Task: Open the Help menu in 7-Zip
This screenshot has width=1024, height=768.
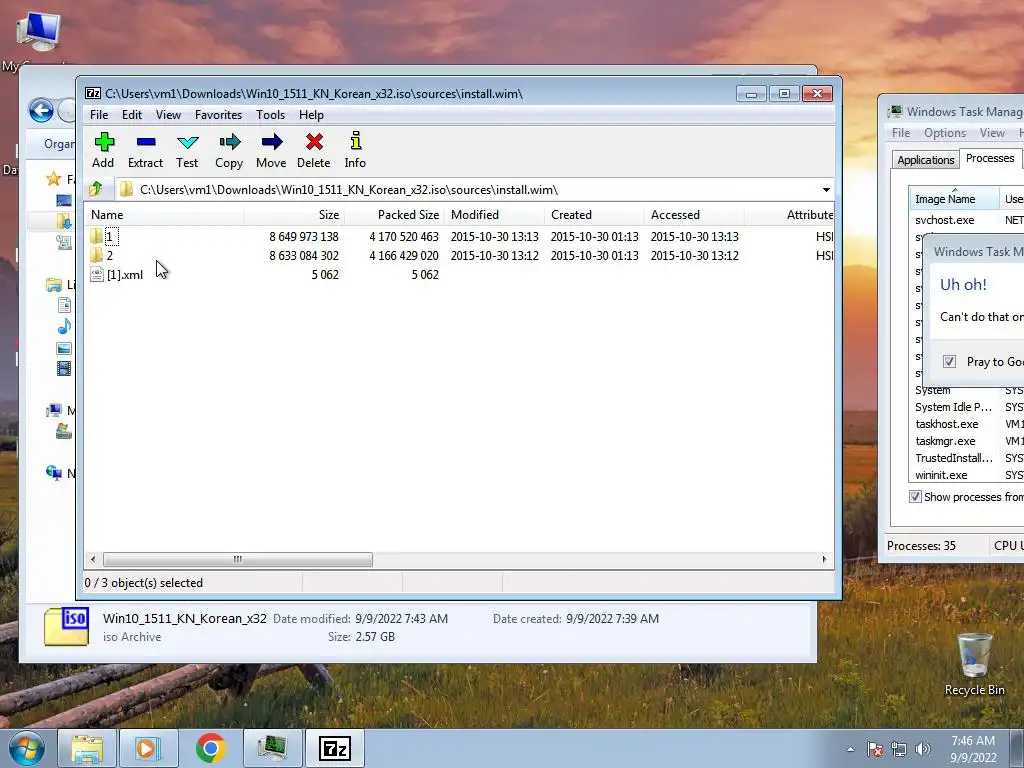Action: (312, 115)
